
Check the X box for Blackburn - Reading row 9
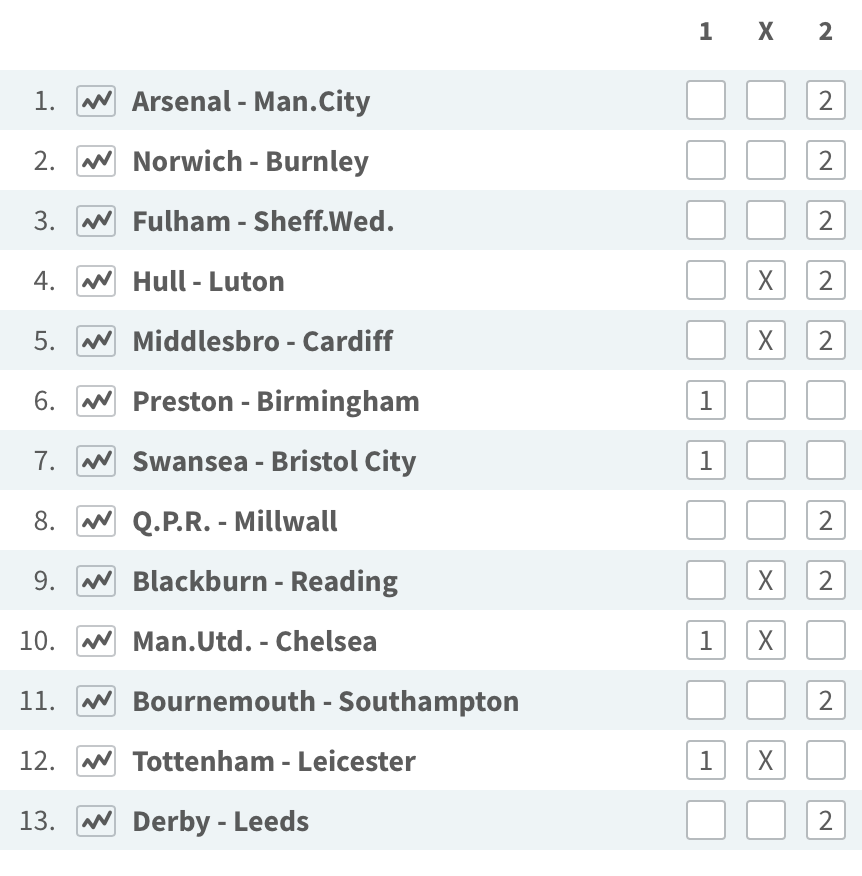766,580
